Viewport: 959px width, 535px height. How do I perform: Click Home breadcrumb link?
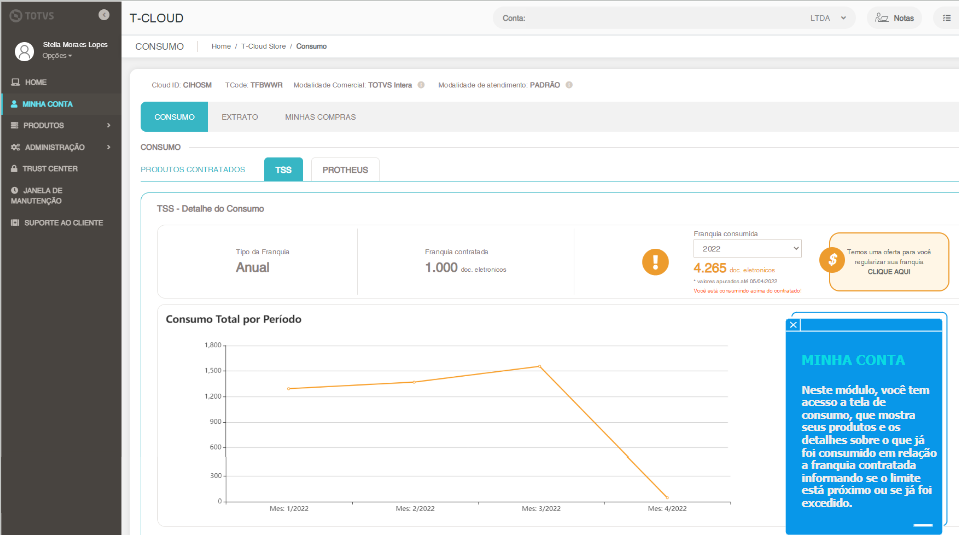pos(221,46)
